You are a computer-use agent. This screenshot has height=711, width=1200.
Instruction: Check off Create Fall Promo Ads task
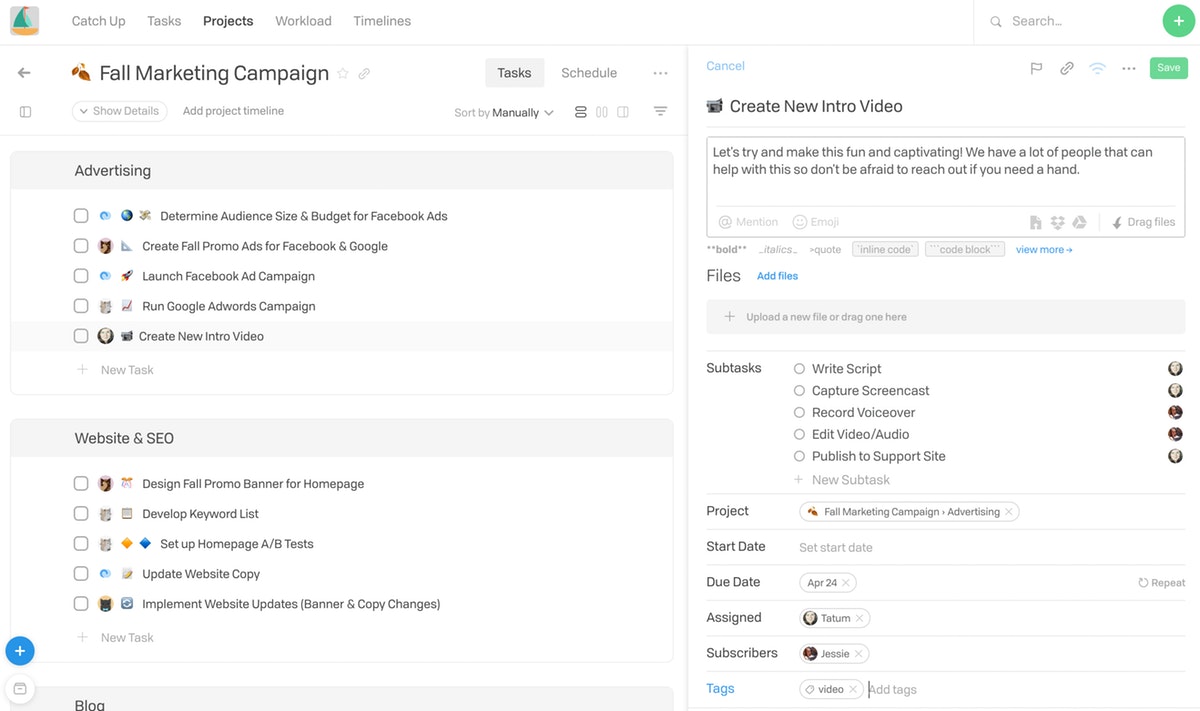point(81,246)
